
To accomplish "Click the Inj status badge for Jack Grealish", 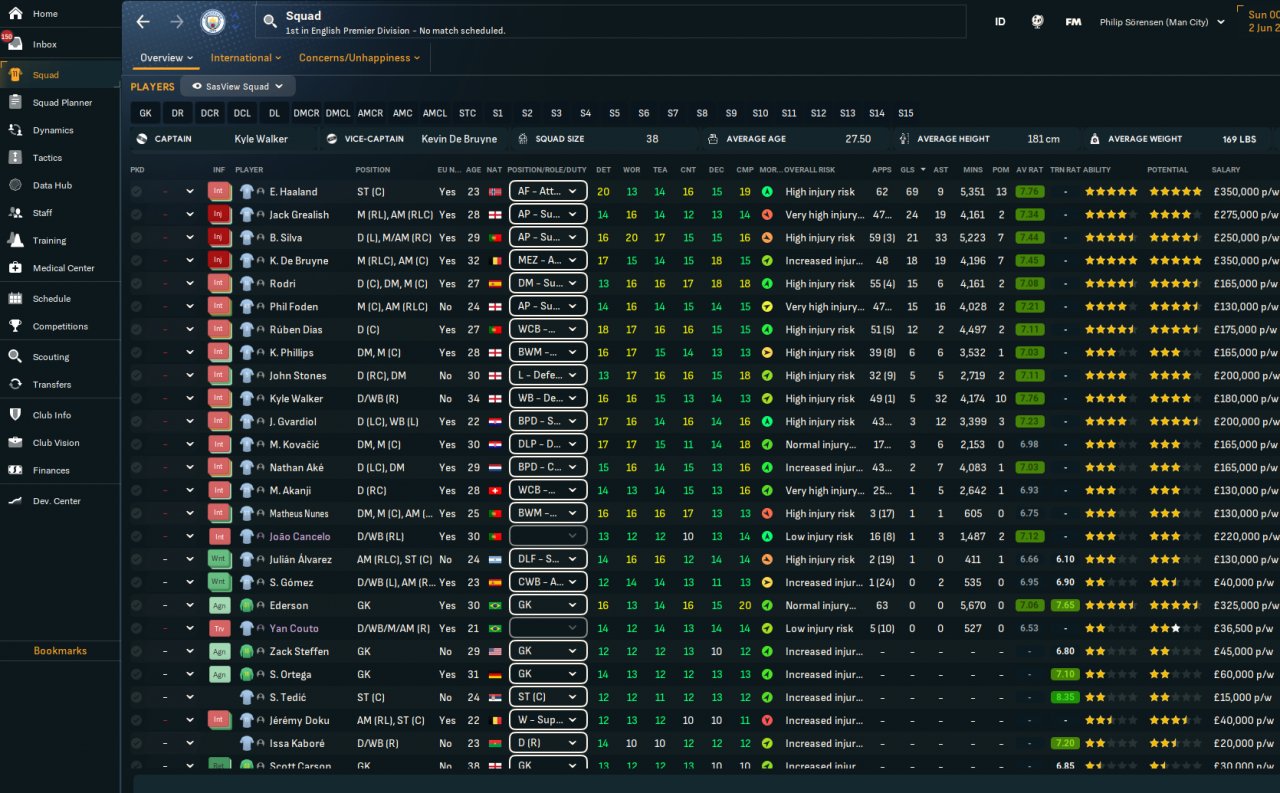I will click(219, 215).
